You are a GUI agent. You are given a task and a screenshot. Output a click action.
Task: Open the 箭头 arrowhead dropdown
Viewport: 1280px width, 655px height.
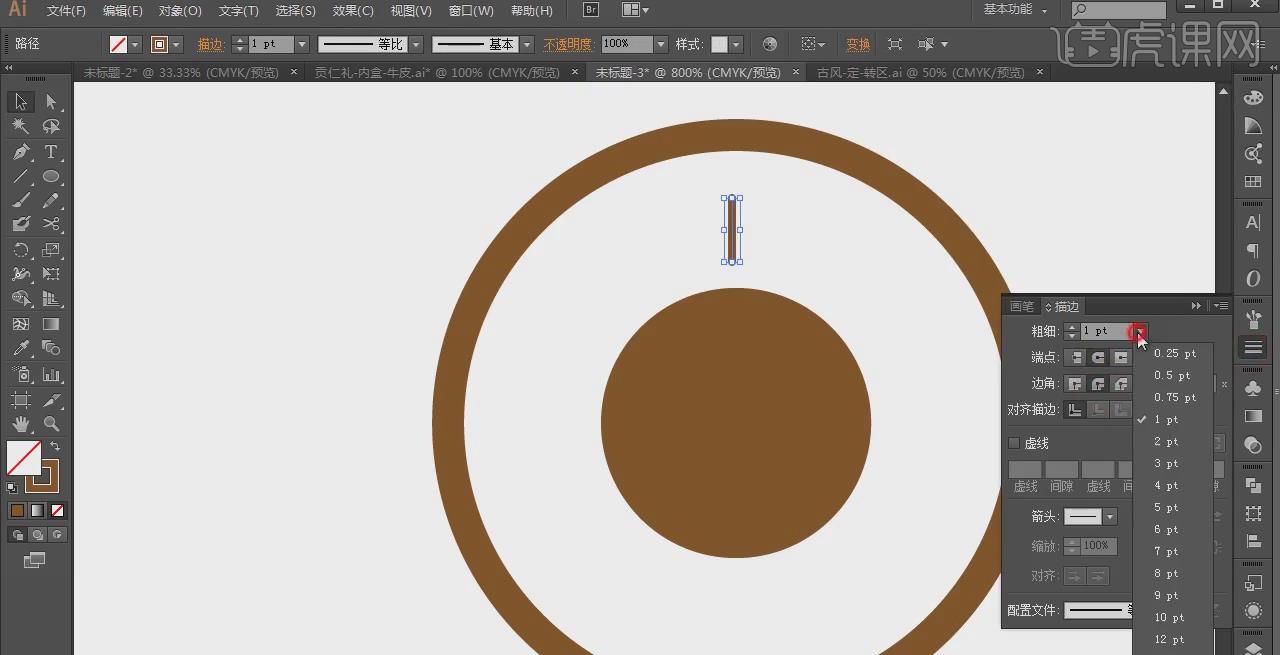[1109, 517]
